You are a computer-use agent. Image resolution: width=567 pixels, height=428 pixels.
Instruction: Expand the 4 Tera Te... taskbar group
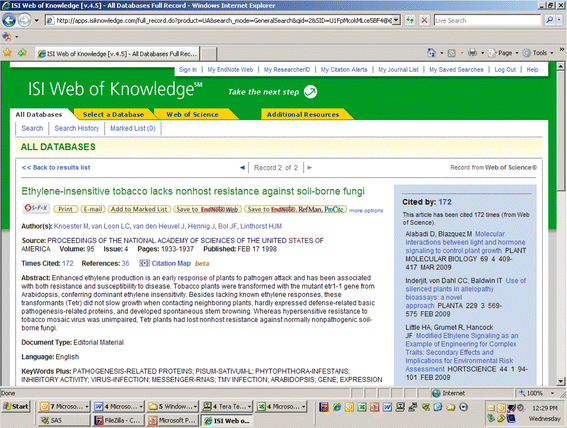(x=226, y=407)
